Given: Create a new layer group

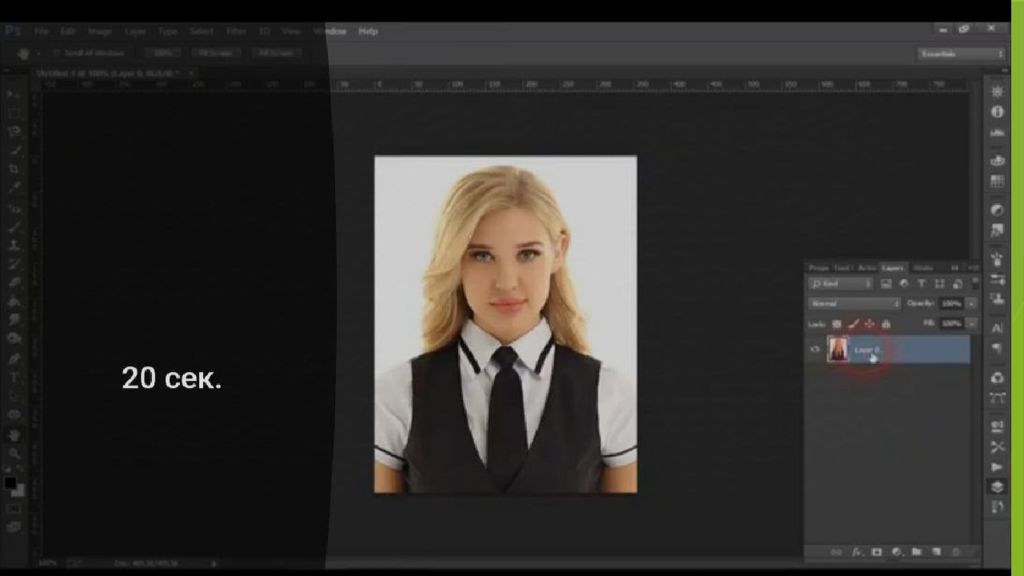Looking at the screenshot, I should [916, 552].
